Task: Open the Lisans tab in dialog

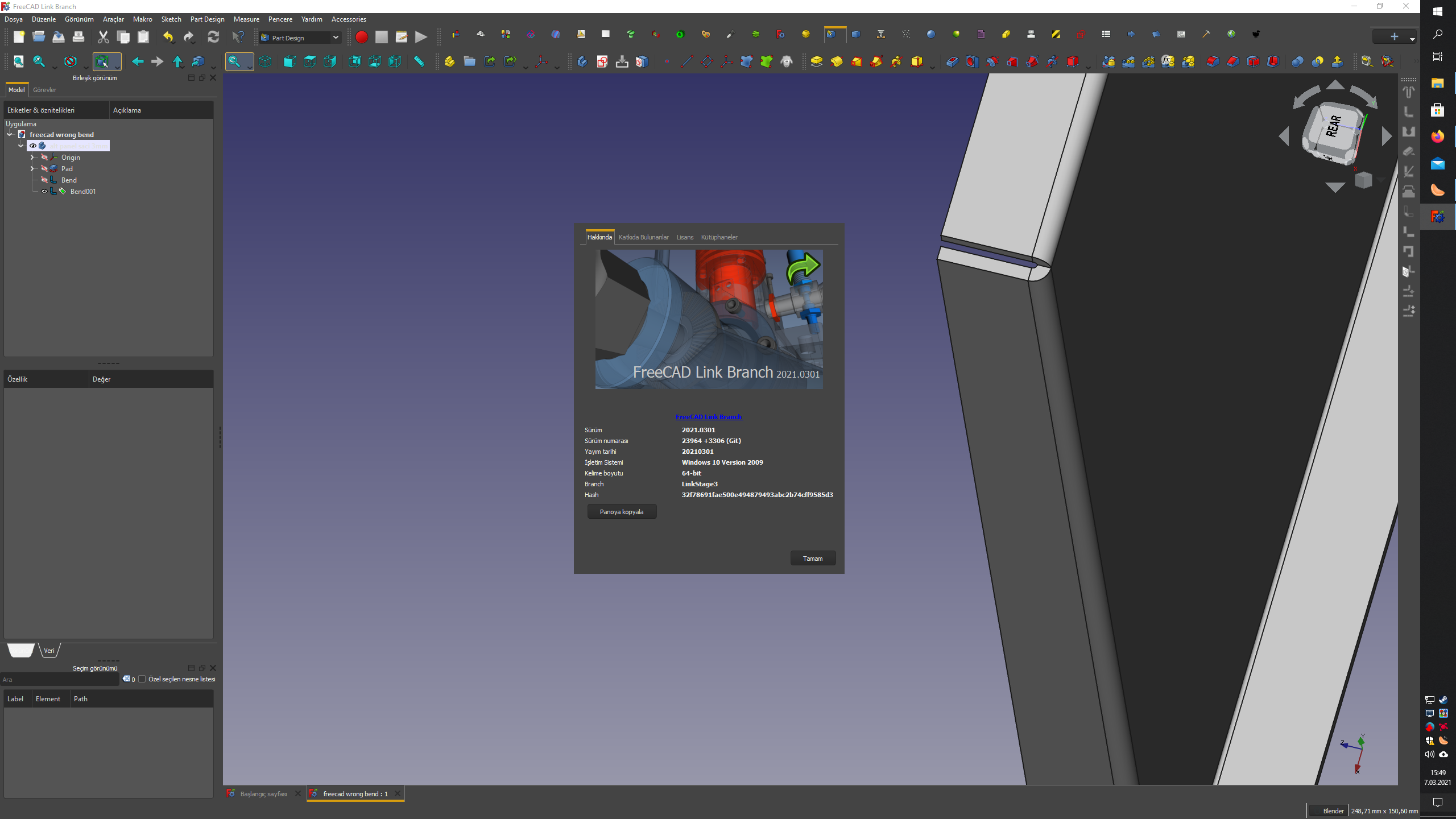Action: pos(685,237)
